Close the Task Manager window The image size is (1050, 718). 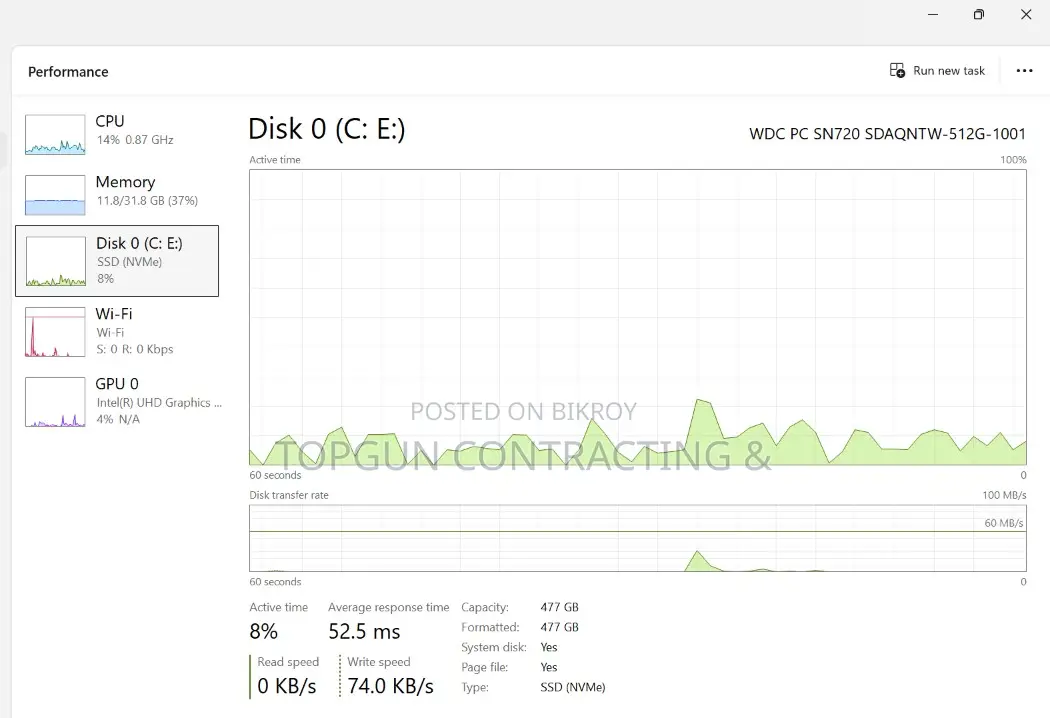1026,14
